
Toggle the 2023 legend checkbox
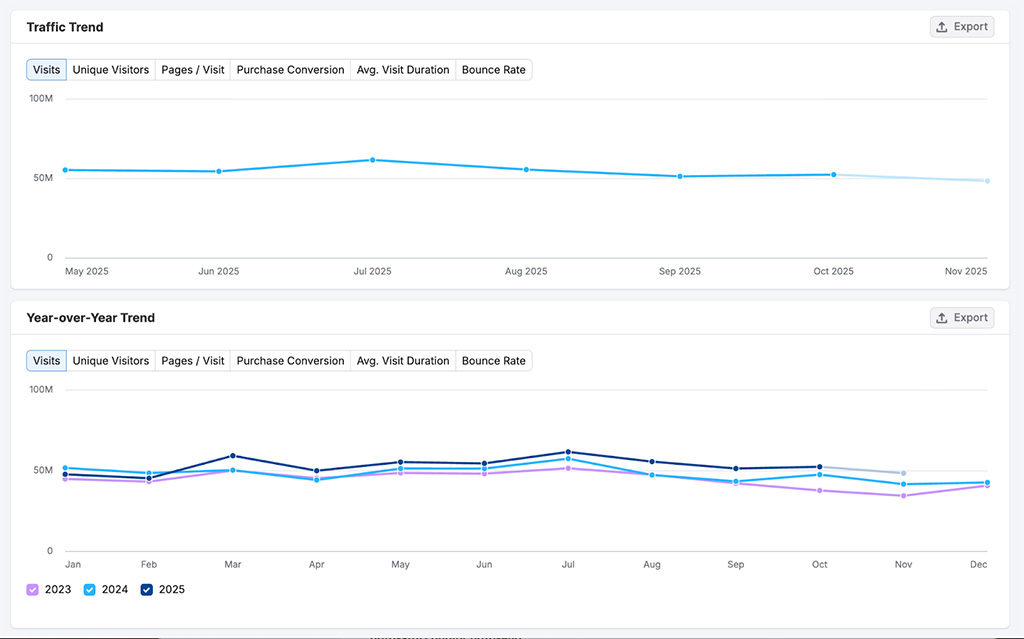(x=32, y=589)
